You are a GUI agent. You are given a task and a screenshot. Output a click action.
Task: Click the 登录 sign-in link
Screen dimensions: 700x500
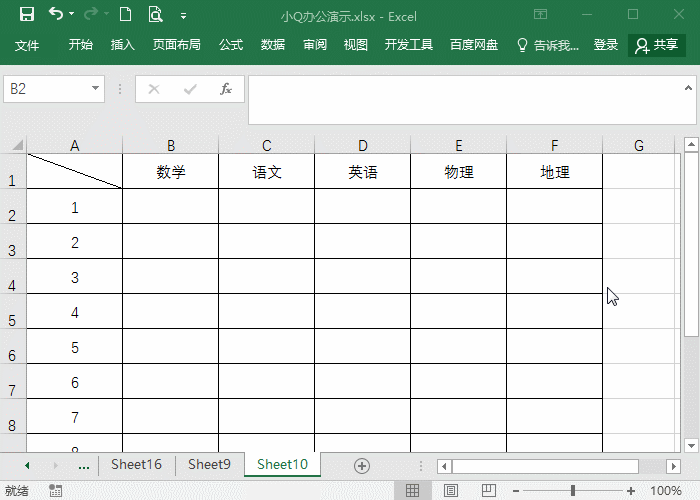pos(606,45)
